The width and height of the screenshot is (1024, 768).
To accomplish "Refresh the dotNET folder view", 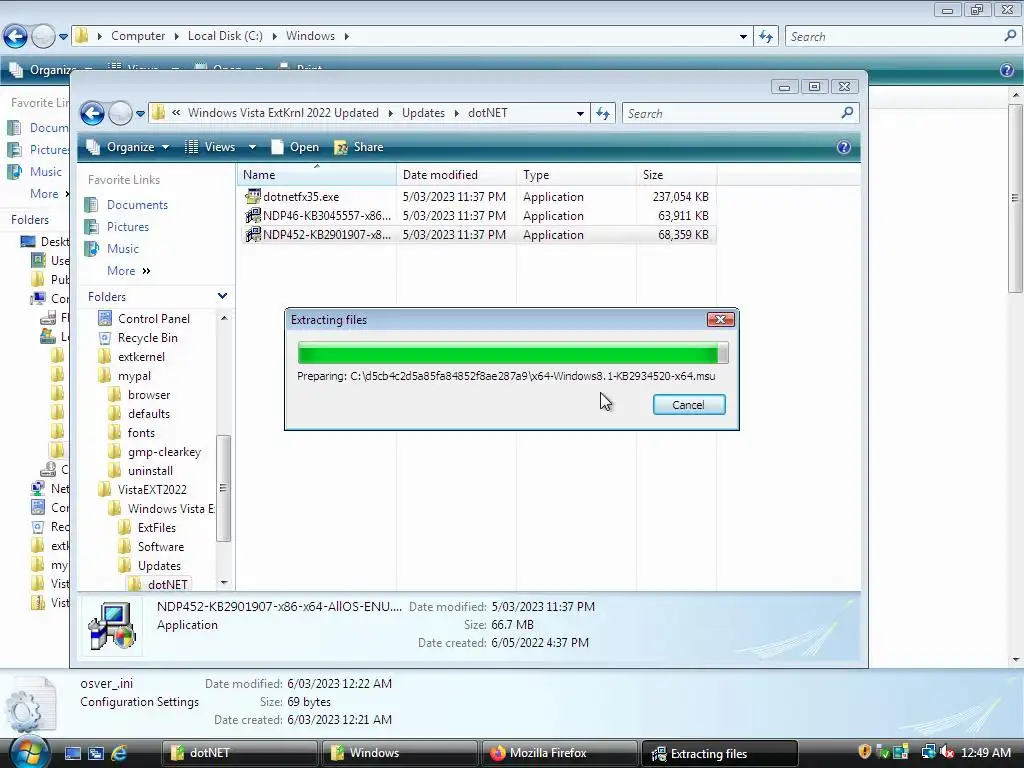I will point(603,114).
